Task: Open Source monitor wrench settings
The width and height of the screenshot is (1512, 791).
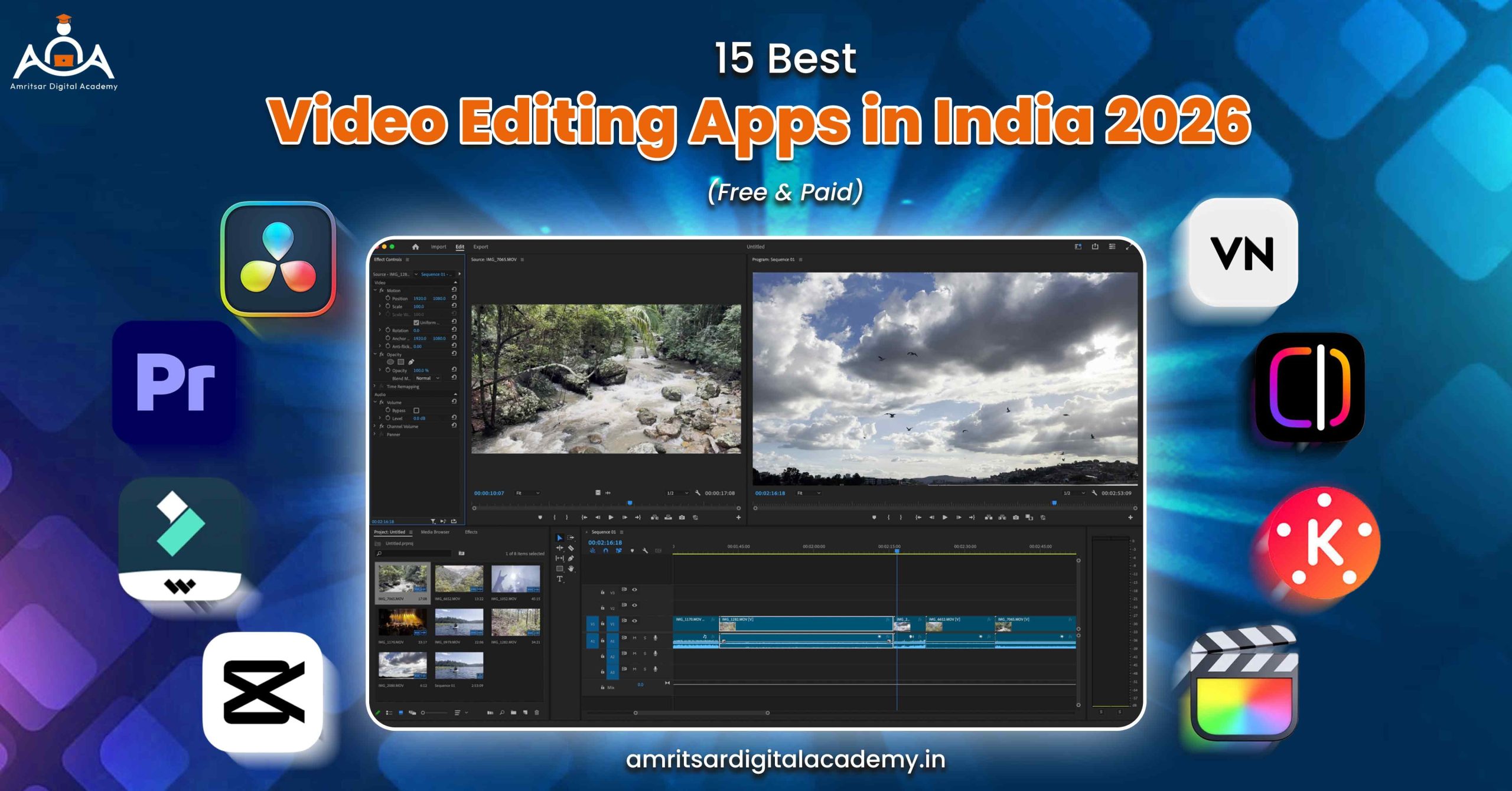Action: (x=698, y=493)
